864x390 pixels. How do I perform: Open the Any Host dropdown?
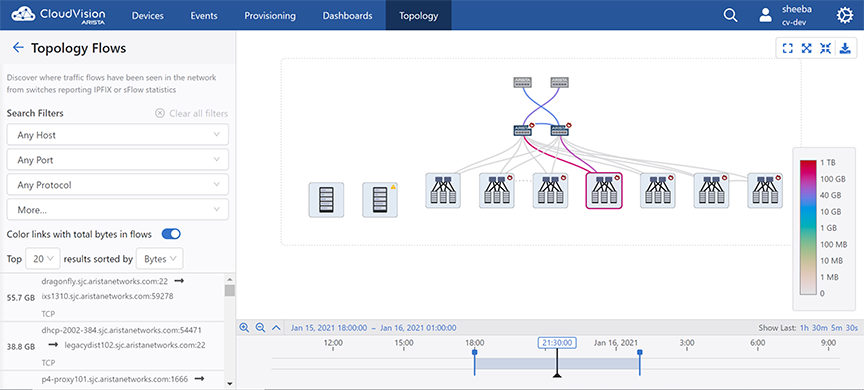click(118, 135)
